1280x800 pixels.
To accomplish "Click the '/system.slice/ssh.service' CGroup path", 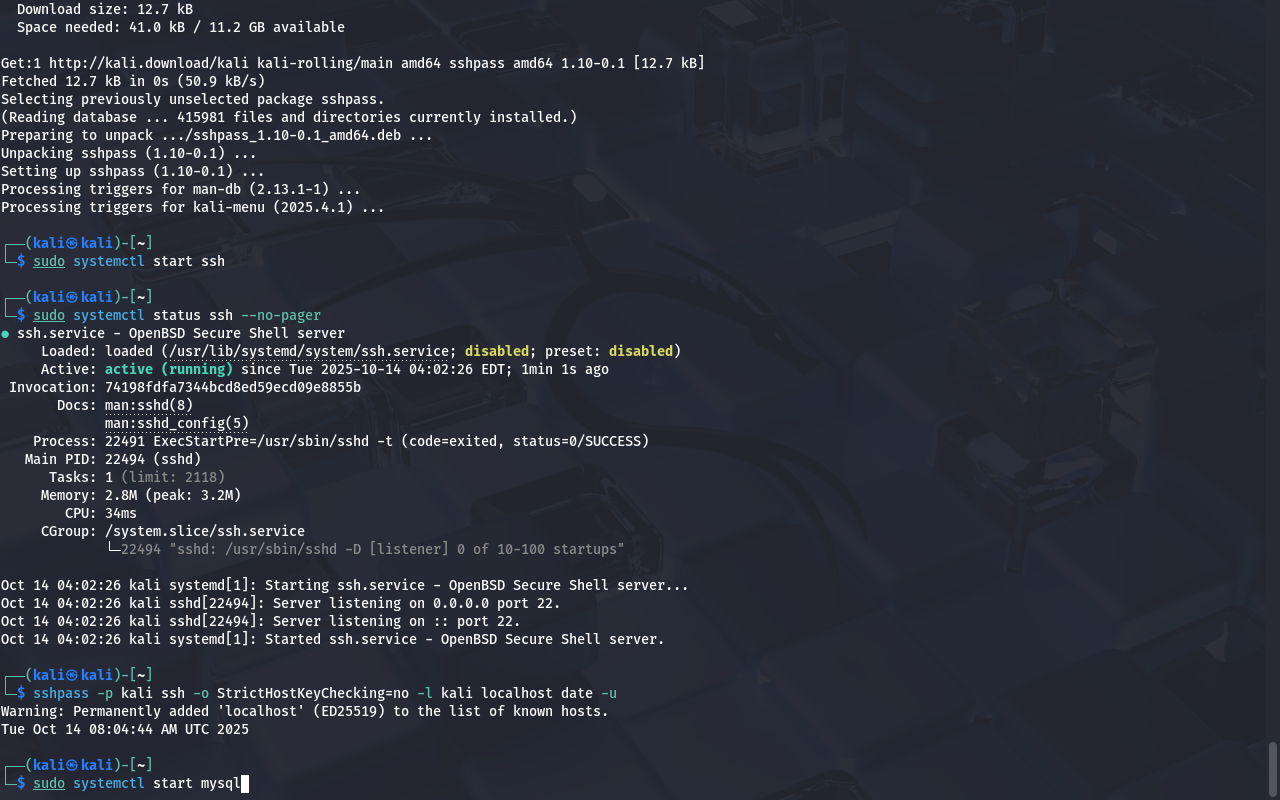I will coord(205,531).
